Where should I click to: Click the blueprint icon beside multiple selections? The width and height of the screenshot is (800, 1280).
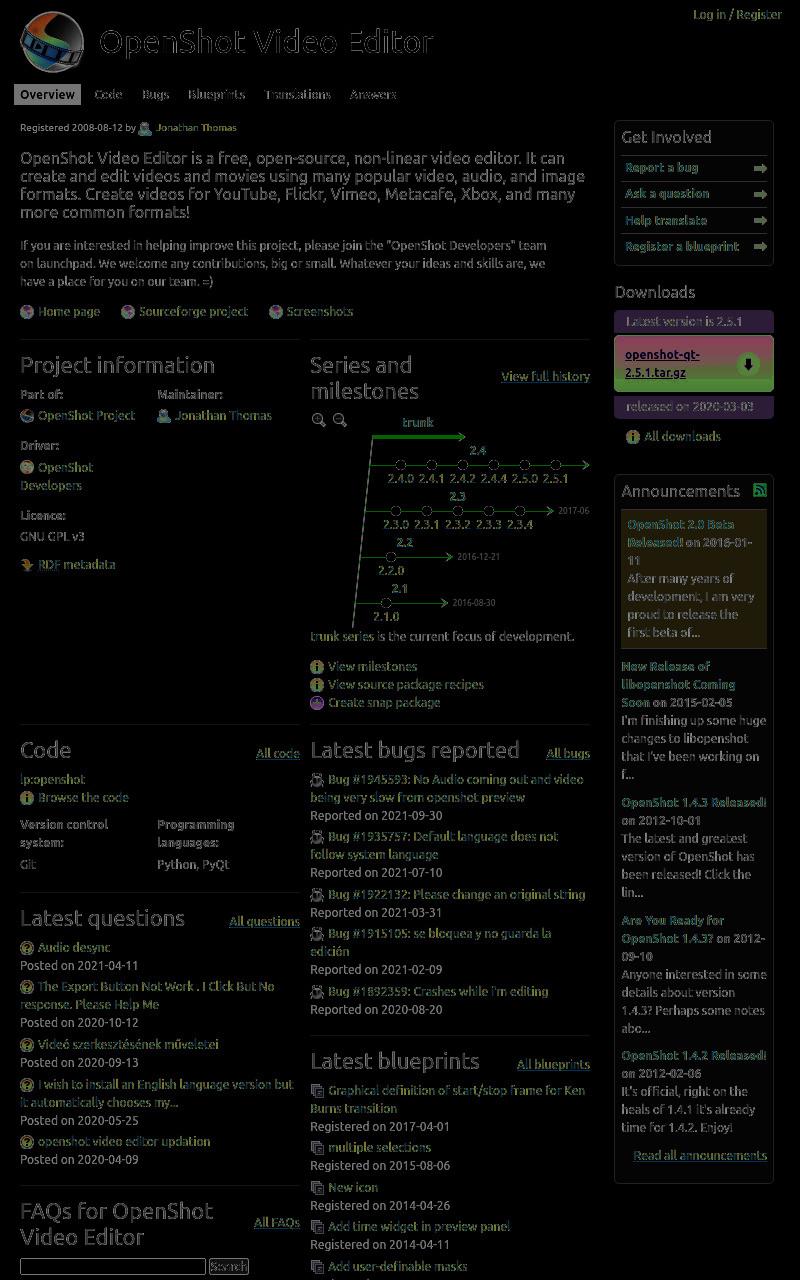click(x=317, y=1148)
